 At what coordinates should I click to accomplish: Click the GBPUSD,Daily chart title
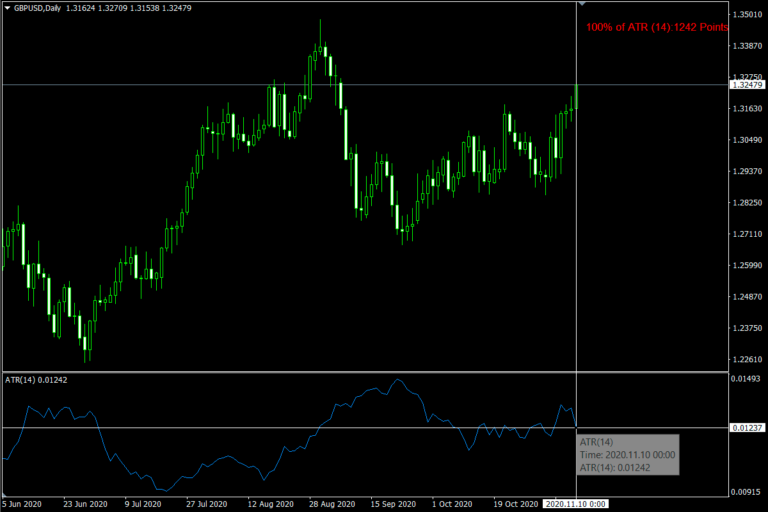pyautogui.click(x=37, y=8)
